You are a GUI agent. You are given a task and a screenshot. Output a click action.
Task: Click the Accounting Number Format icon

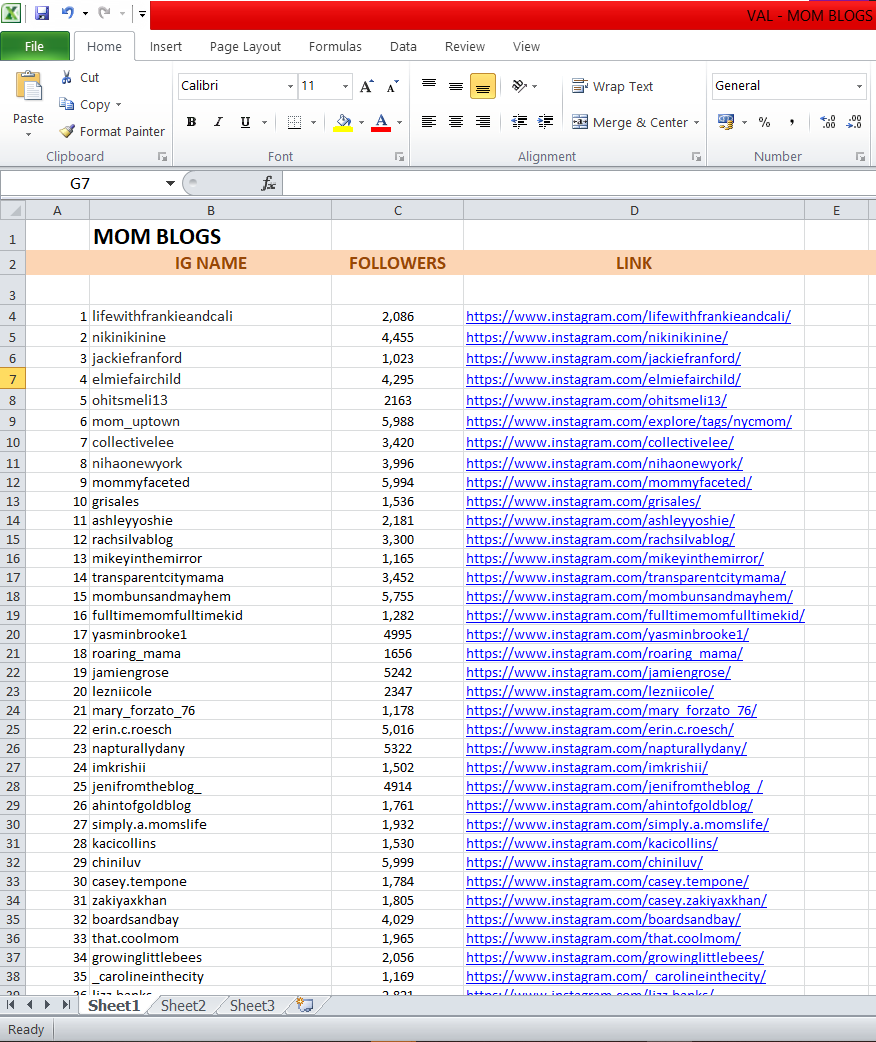coord(726,122)
